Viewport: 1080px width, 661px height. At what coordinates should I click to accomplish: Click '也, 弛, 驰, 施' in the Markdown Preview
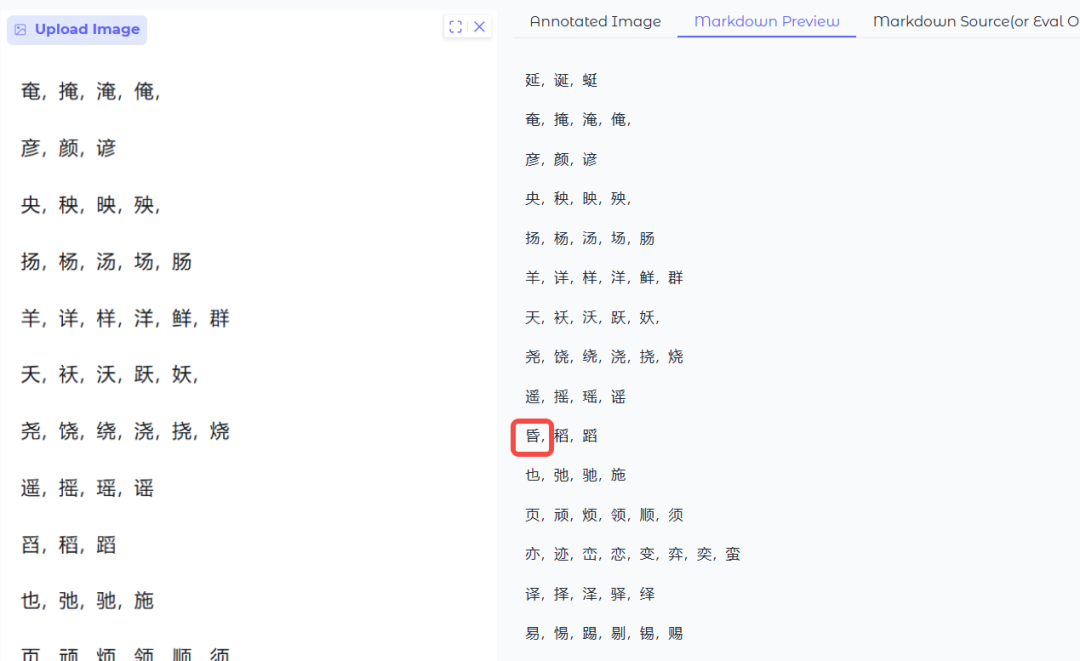tap(576, 475)
